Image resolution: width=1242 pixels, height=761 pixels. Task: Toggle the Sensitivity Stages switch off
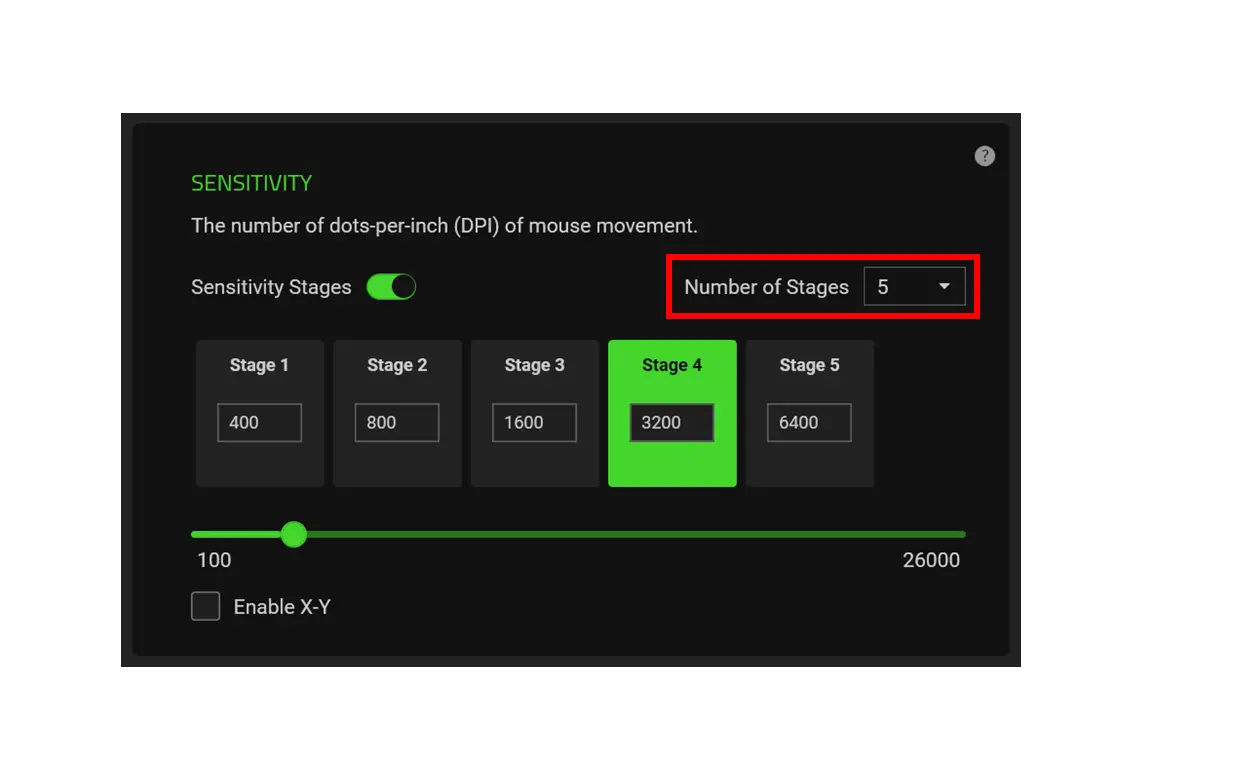391,287
